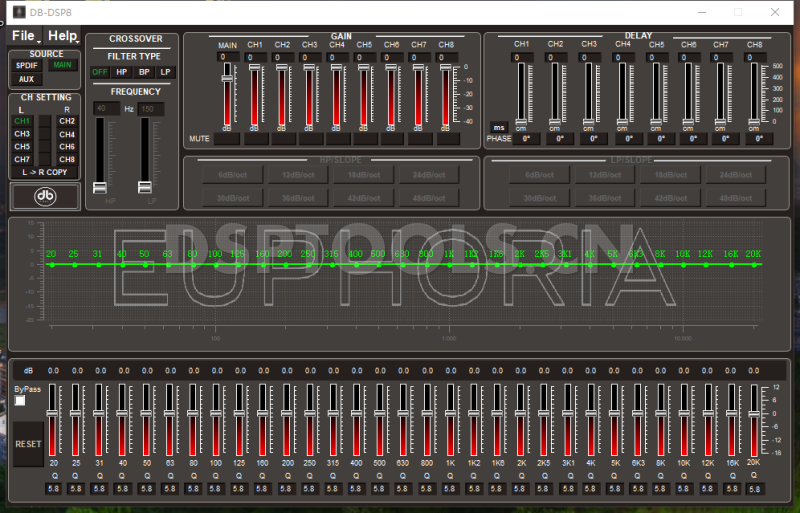Click the MAIN gain slider handle
The width and height of the screenshot is (800, 513).
[227, 78]
